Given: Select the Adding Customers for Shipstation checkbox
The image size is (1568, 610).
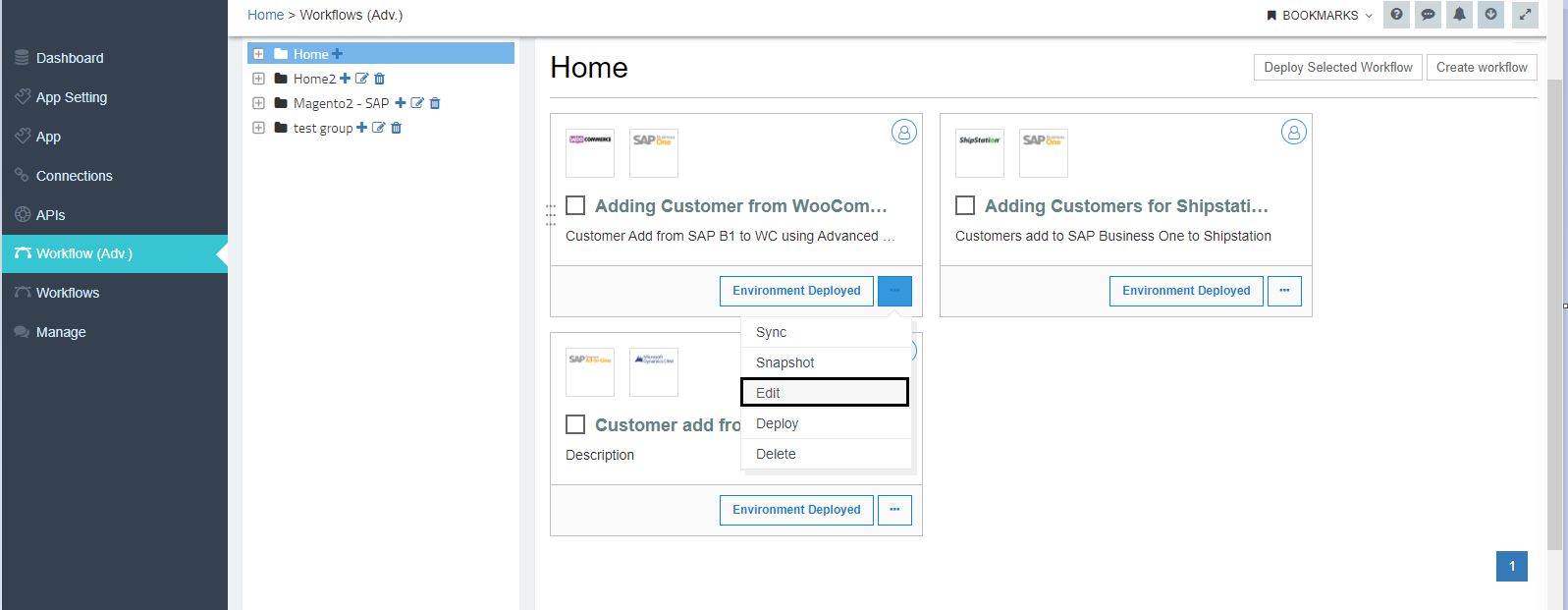Looking at the screenshot, I should click(965, 205).
